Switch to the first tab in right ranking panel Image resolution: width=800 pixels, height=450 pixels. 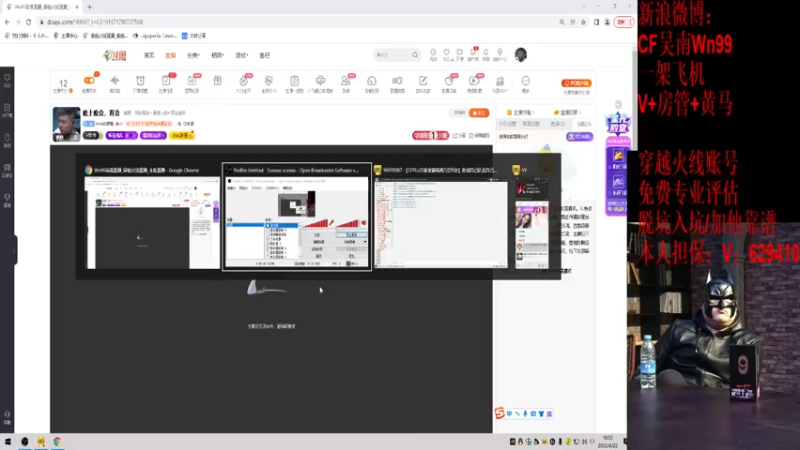[x=508, y=124]
